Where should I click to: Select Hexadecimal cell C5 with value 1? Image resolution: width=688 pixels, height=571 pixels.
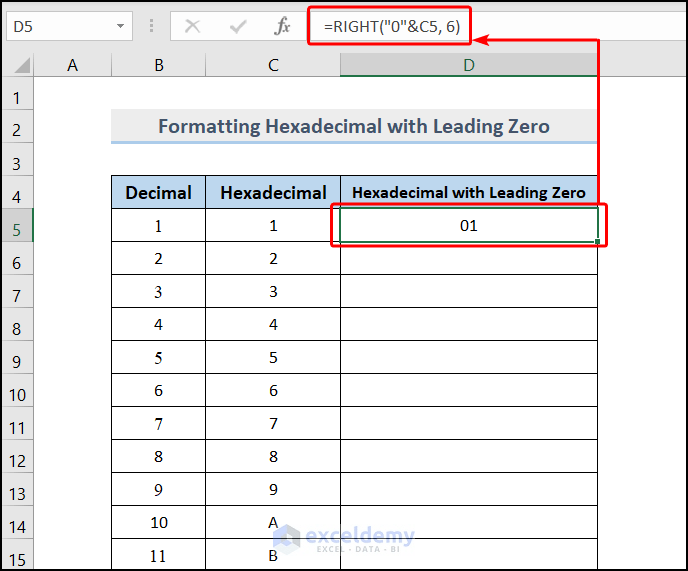pos(273,225)
